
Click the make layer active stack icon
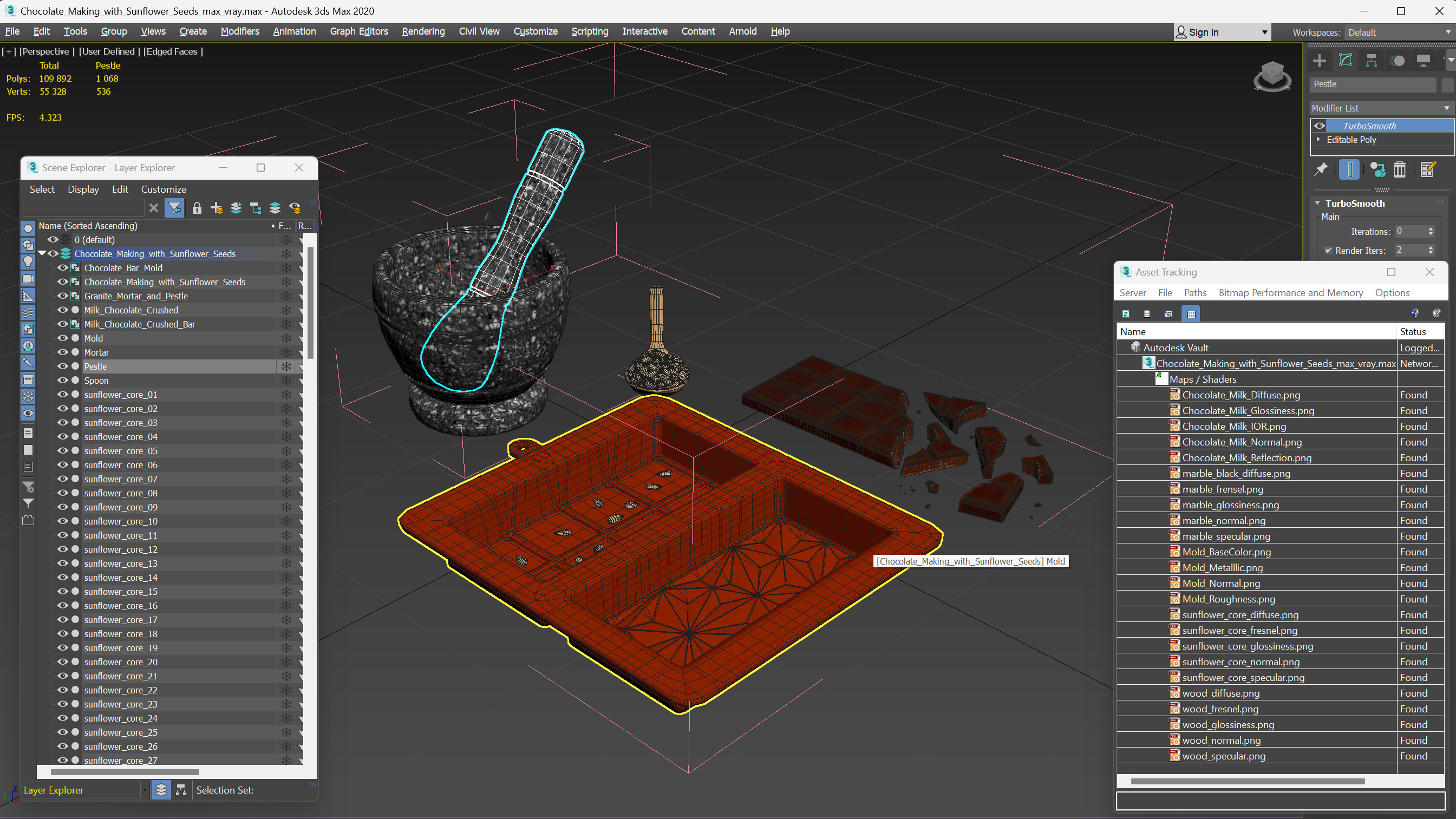click(x=275, y=208)
